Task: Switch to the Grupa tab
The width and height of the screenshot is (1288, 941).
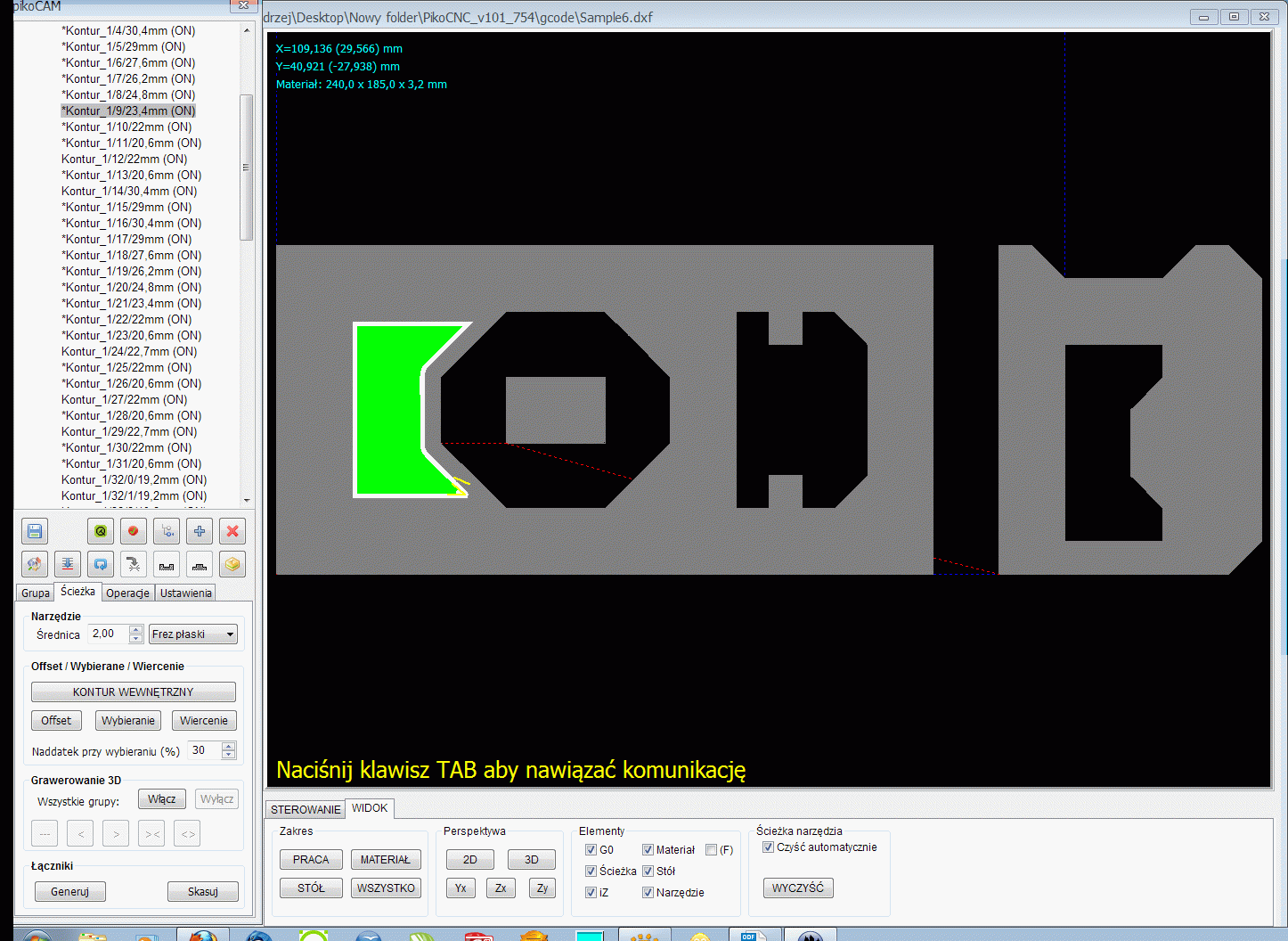Action: tap(36, 593)
